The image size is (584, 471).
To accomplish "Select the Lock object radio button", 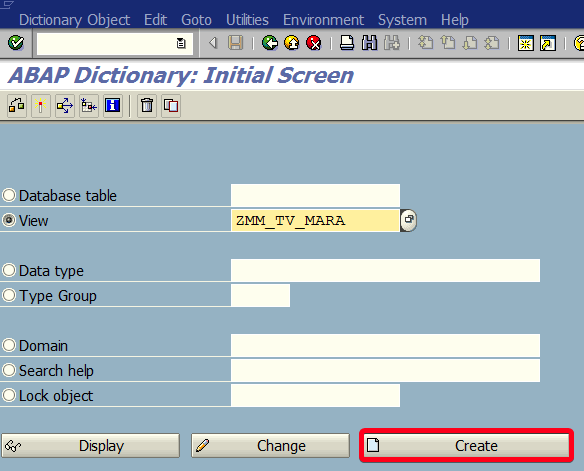I will 9,395.
